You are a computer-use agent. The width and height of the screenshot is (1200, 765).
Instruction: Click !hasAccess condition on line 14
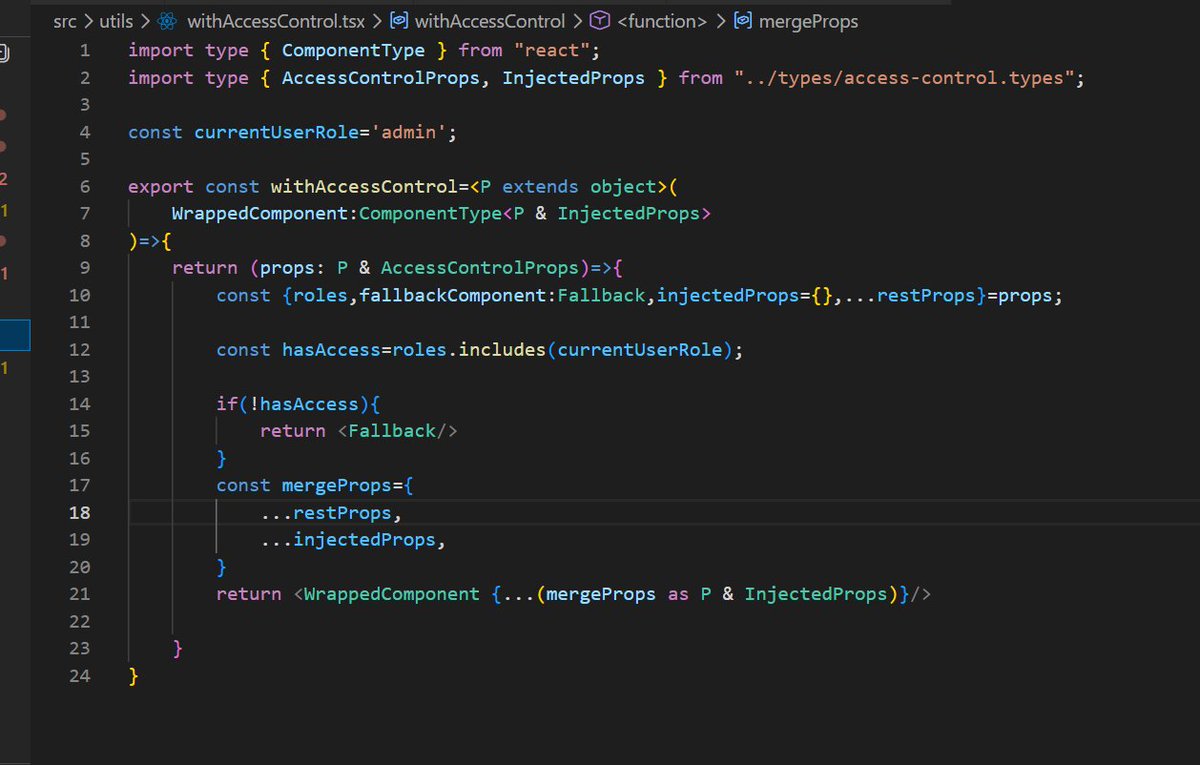(304, 404)
